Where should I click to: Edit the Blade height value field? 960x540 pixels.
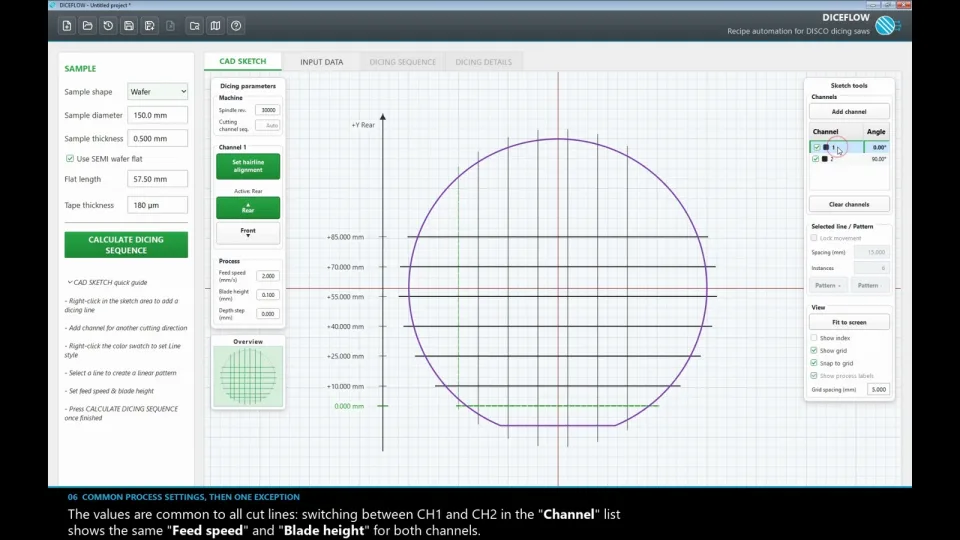point(268,295)
